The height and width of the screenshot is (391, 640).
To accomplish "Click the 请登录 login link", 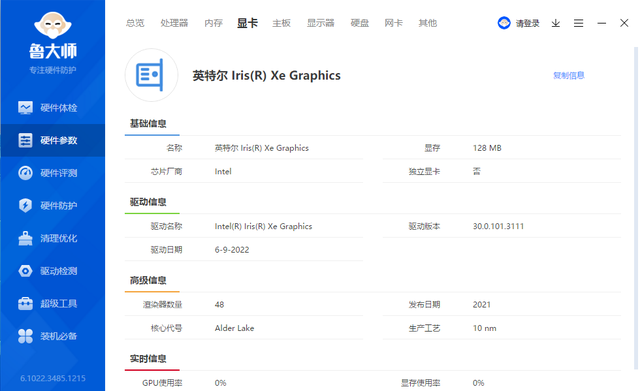I will [x=527, y=23].
